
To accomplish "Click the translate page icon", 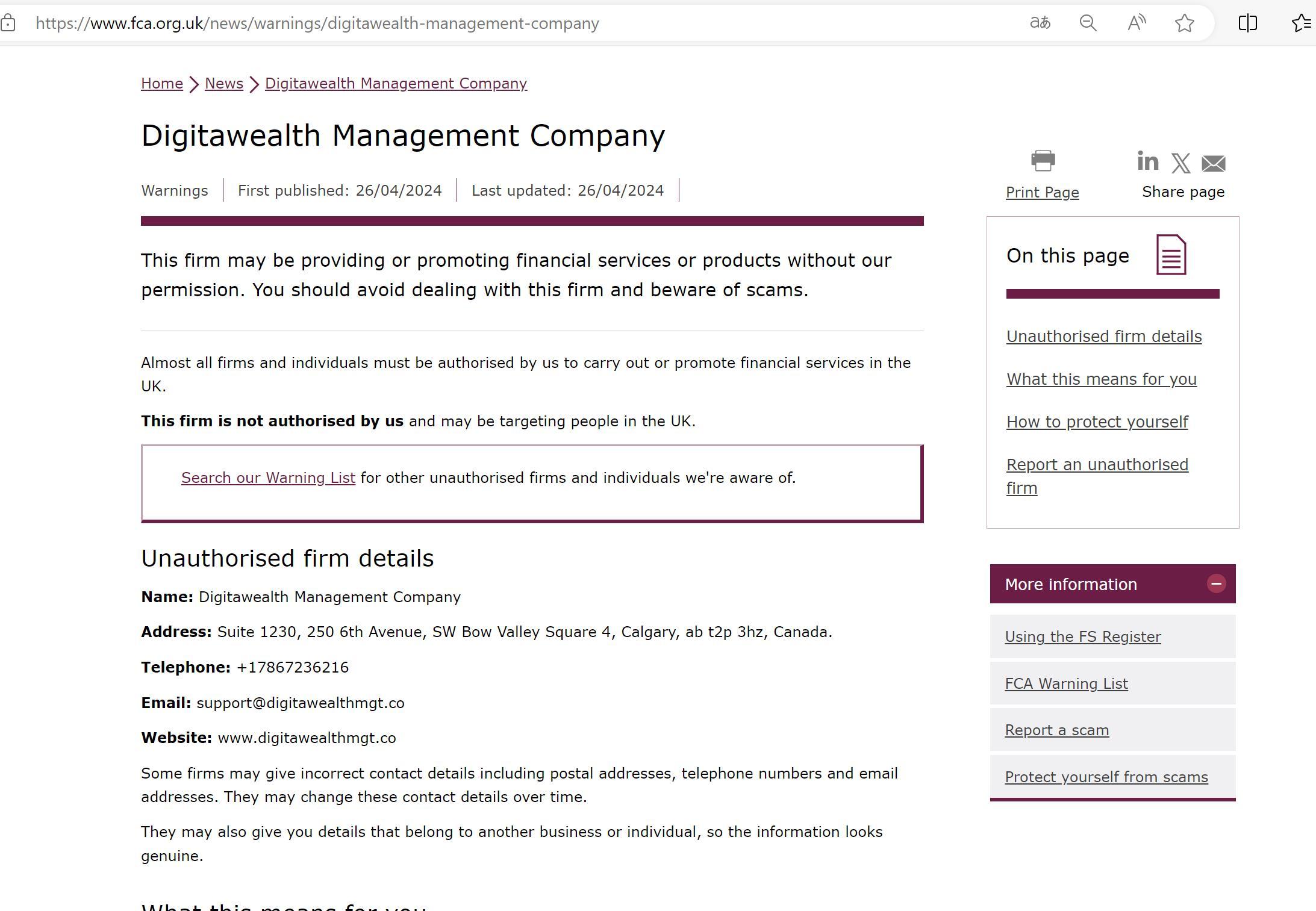I will coord(1040,23).
